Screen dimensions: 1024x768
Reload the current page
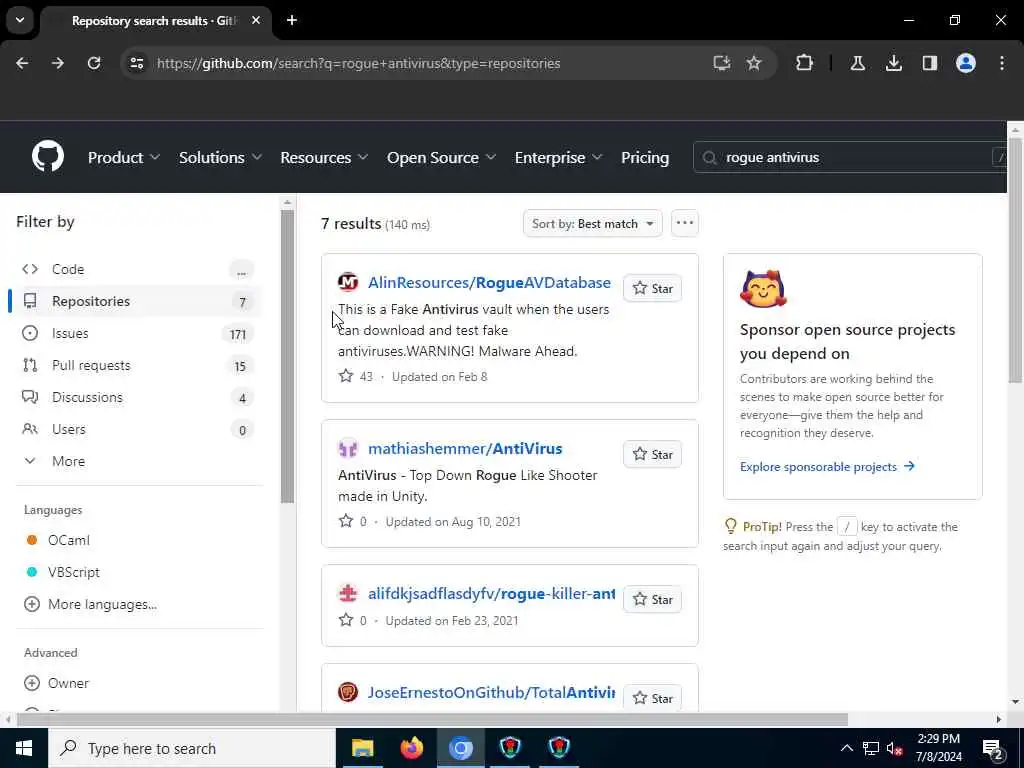[94, 63]
